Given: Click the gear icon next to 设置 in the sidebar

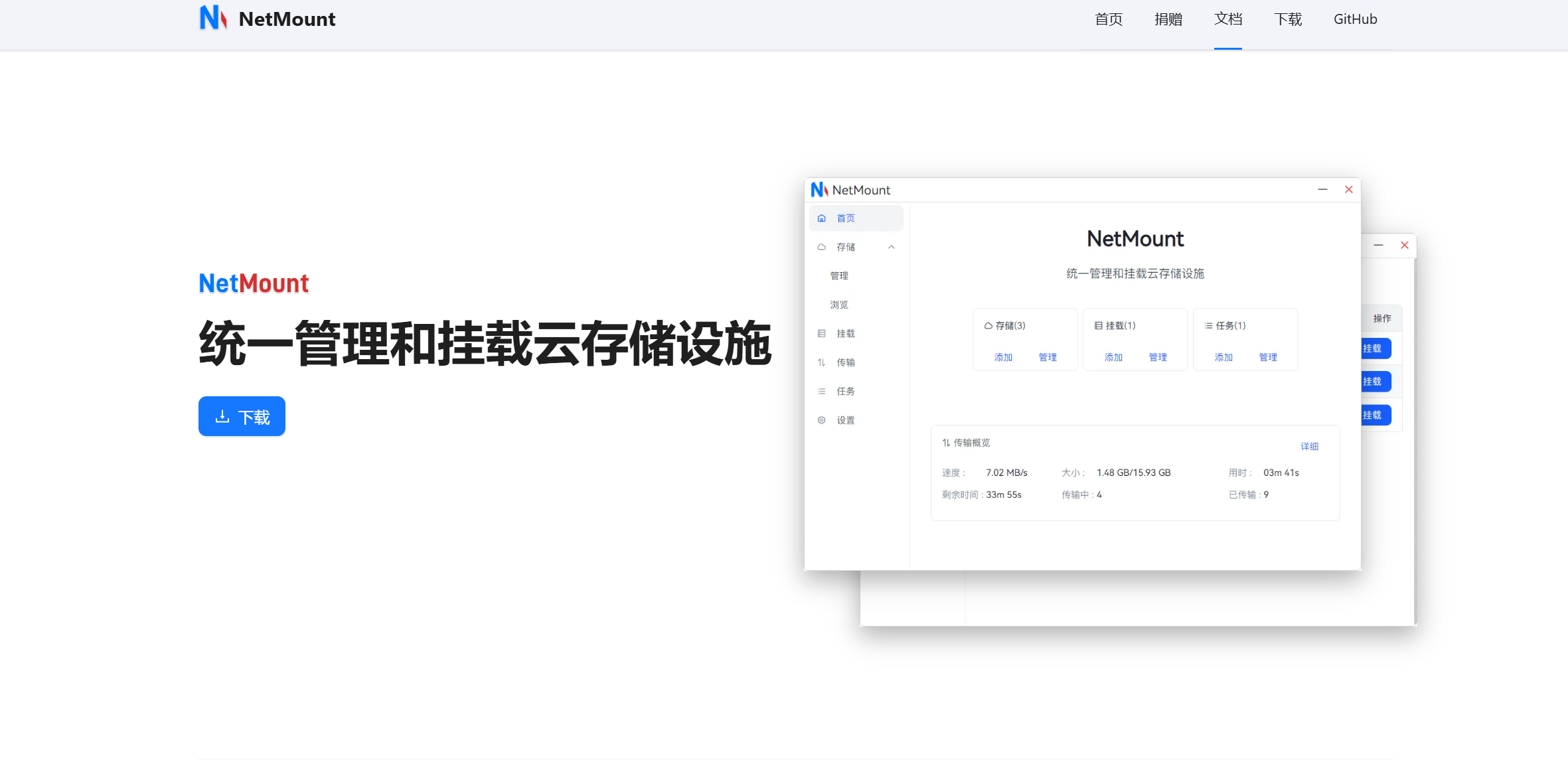Looking at the screenshot, I should tap(822, 420).
